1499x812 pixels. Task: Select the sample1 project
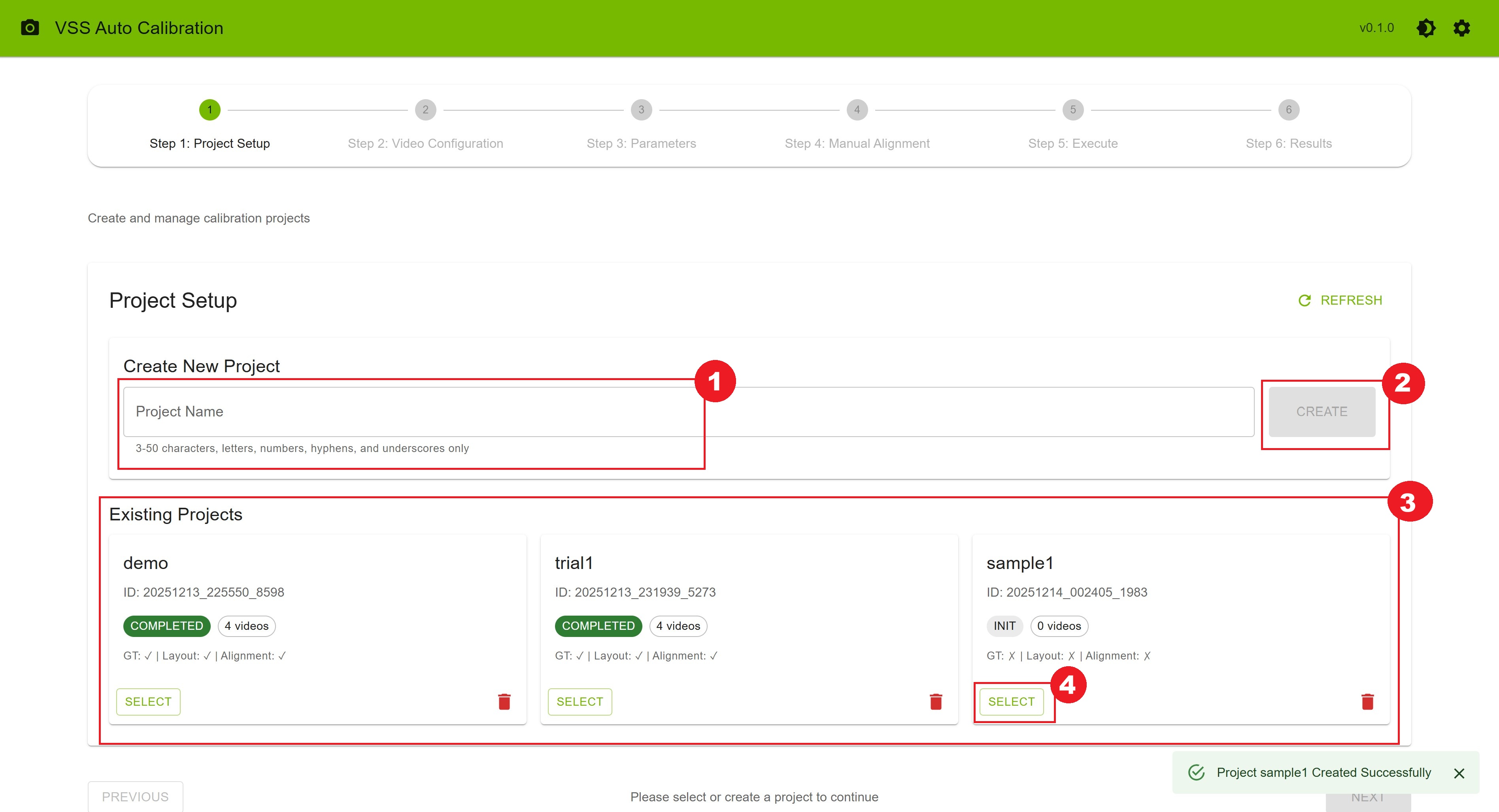(x=1011, y=701)
